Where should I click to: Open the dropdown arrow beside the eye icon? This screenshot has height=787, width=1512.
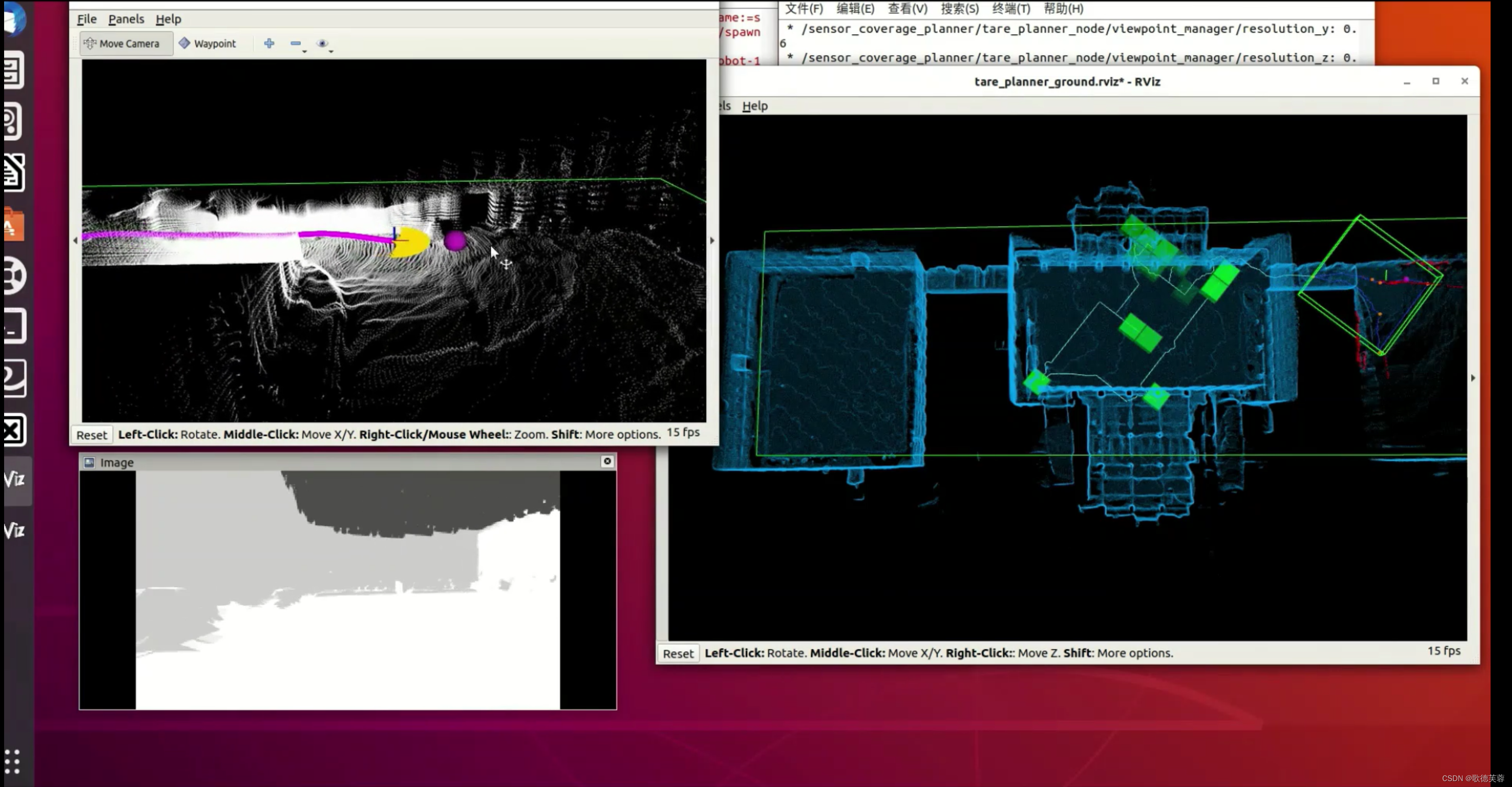coord(331,51)
